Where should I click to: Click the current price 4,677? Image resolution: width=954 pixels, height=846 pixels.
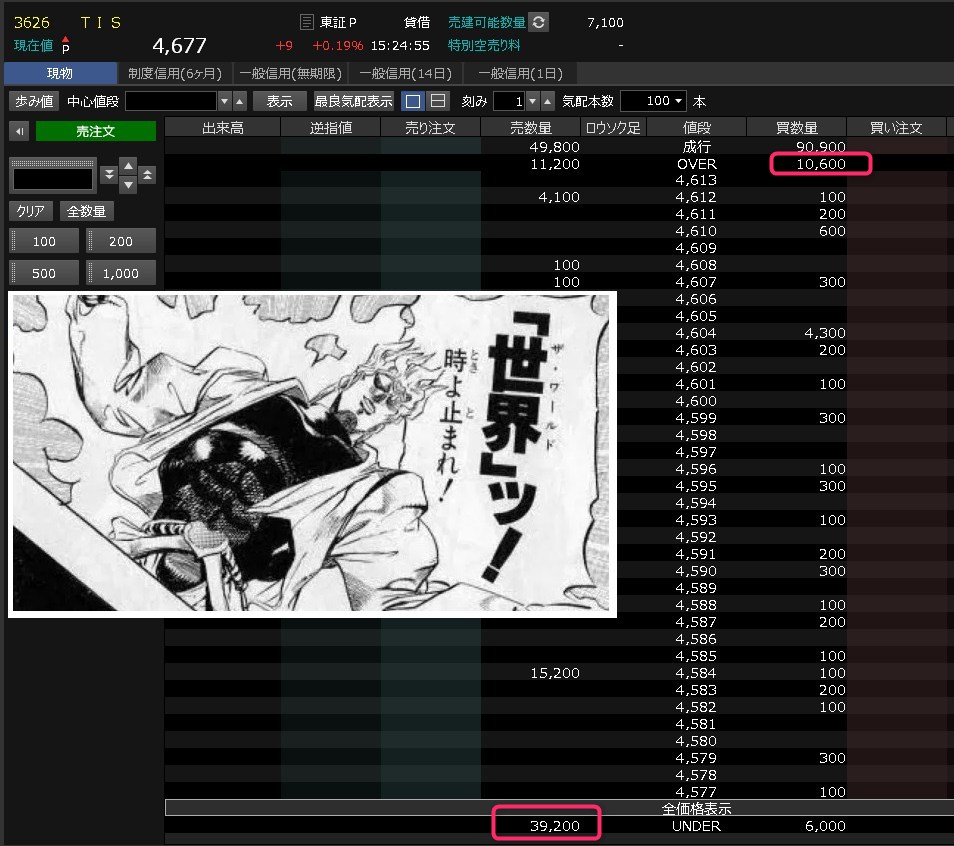tap(179, 46)
